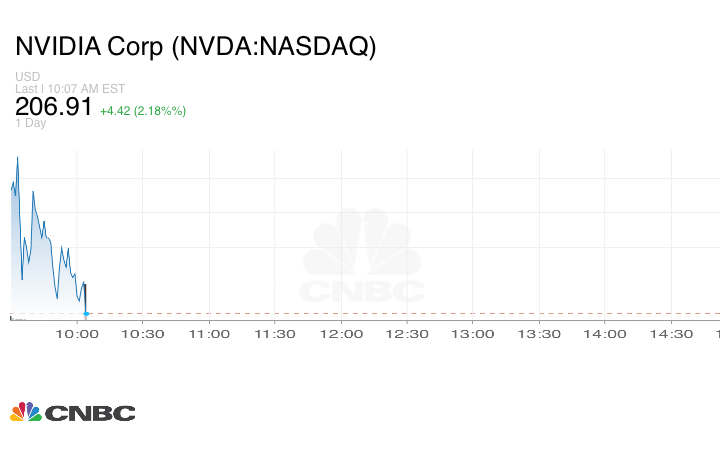Select the 11:00 time axis label

209,334
